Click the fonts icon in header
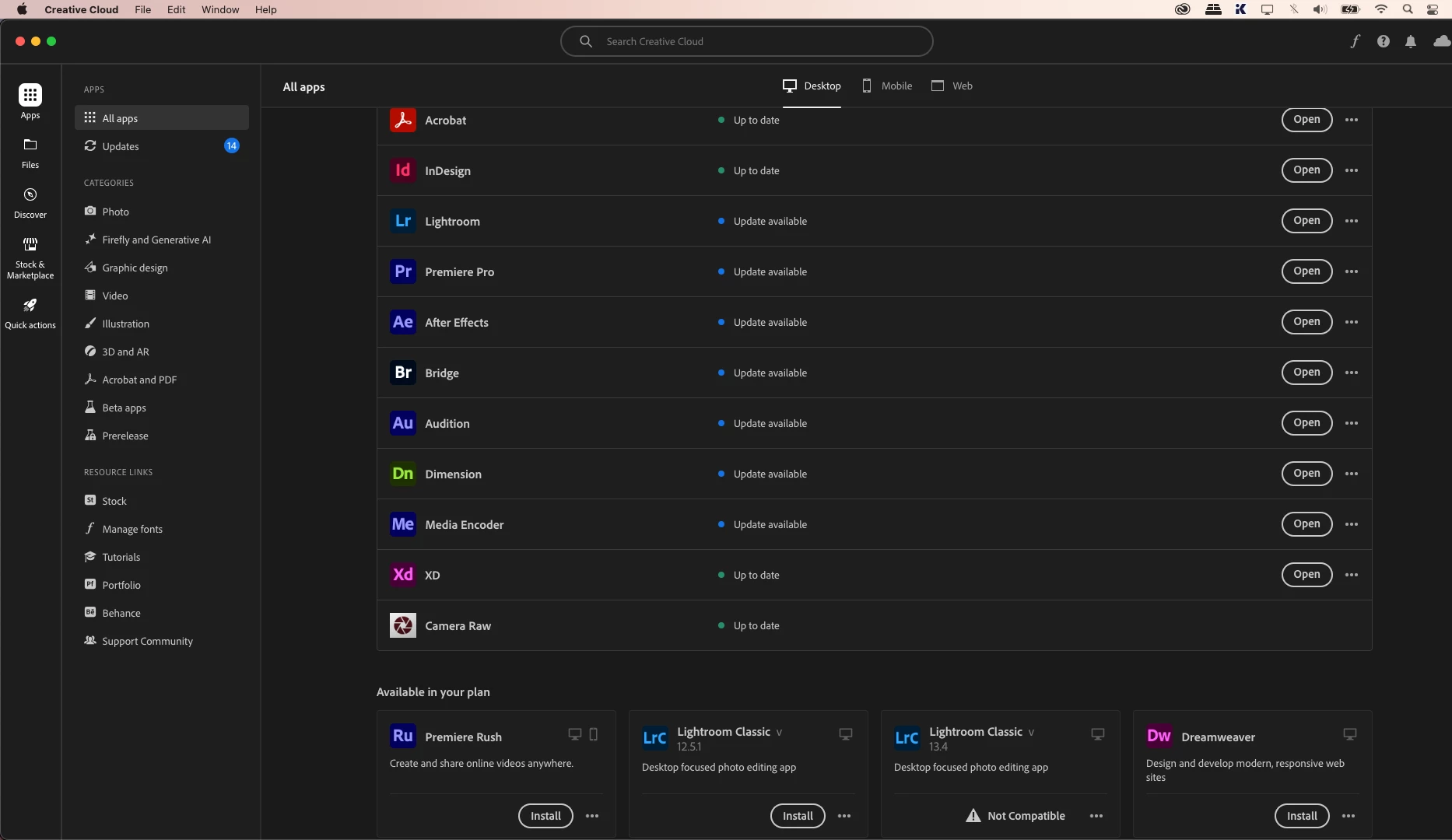This screenshot has width=1452, height=840. pyautogui.click(x=1355, y=41)
